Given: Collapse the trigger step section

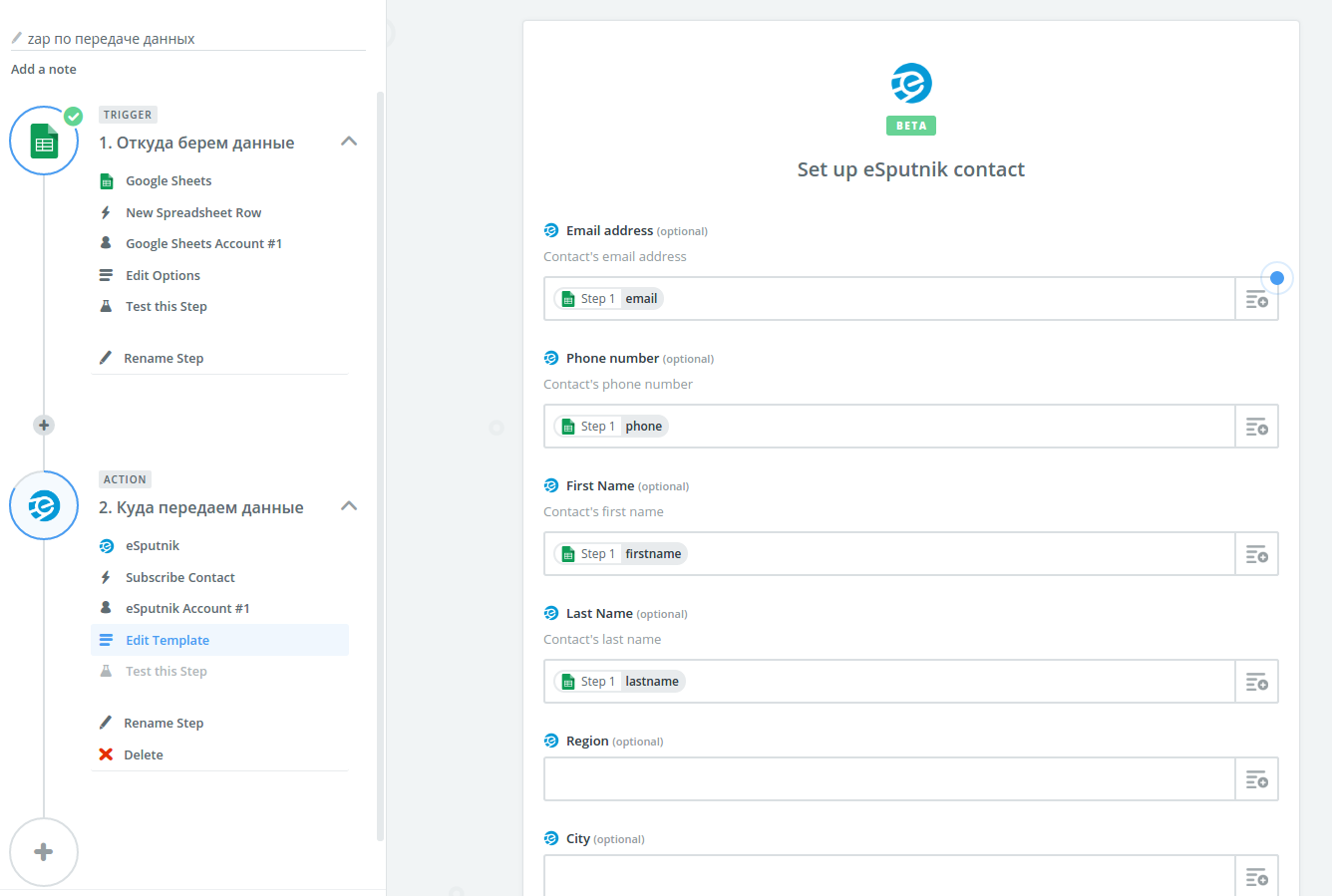Looking at the screenshot, I should coord(349,142).
